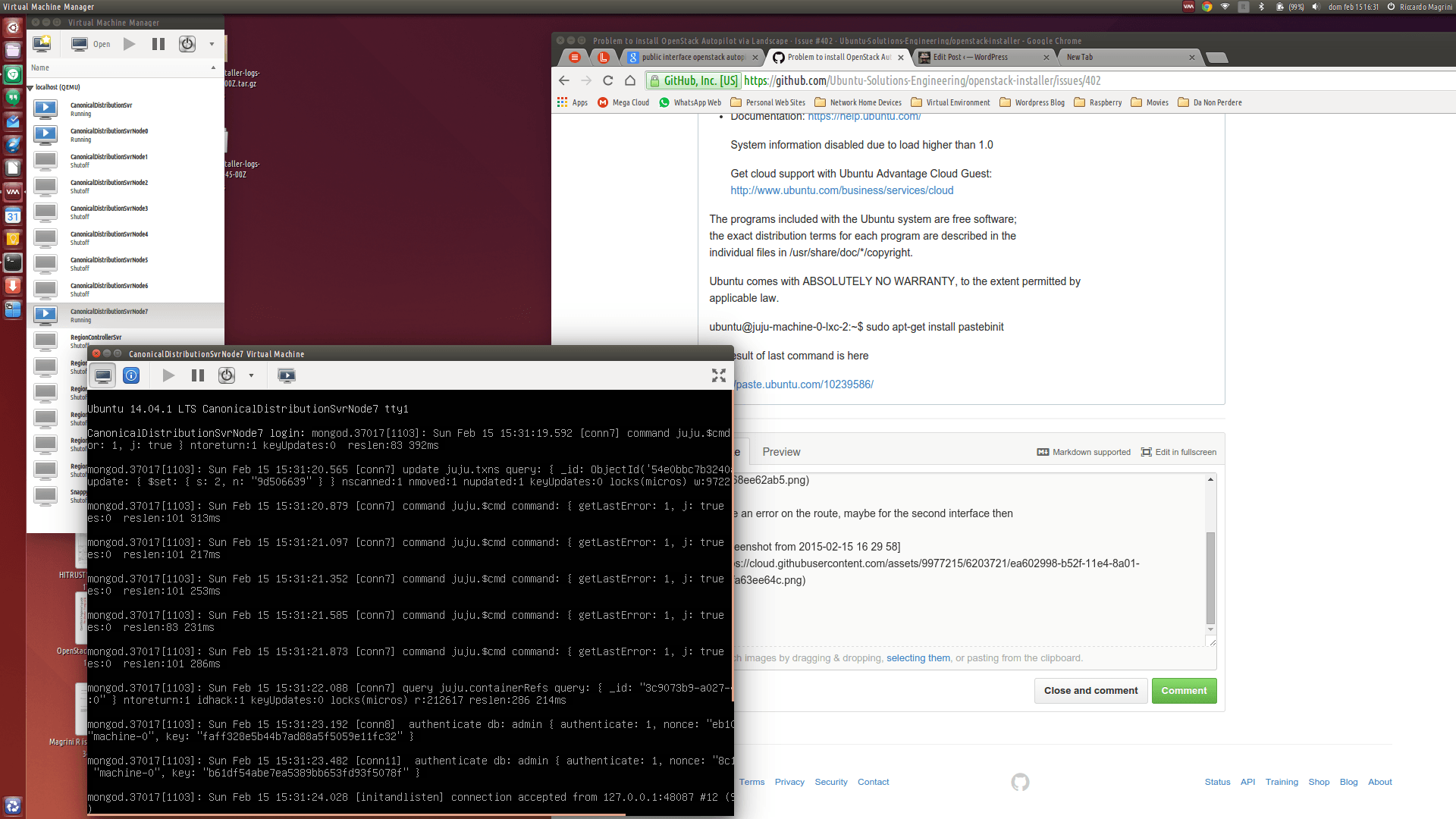Click the VM settings/wrench icon
This screenshot has height=819, width=1456.
click(131, 375)
